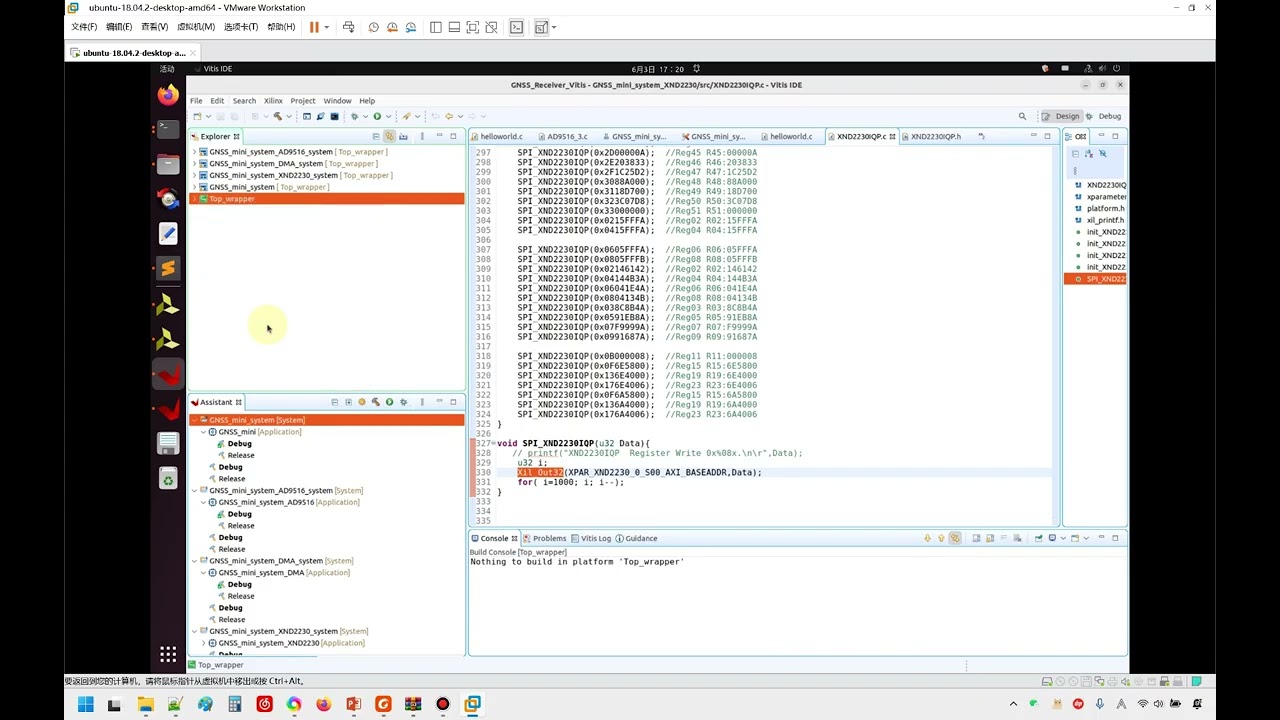Collapse GNSS_mini_system_DMA_system in Assistant
Image resolution: width=1280 pixels, height=720 pixels.
(x=194, y=561)
